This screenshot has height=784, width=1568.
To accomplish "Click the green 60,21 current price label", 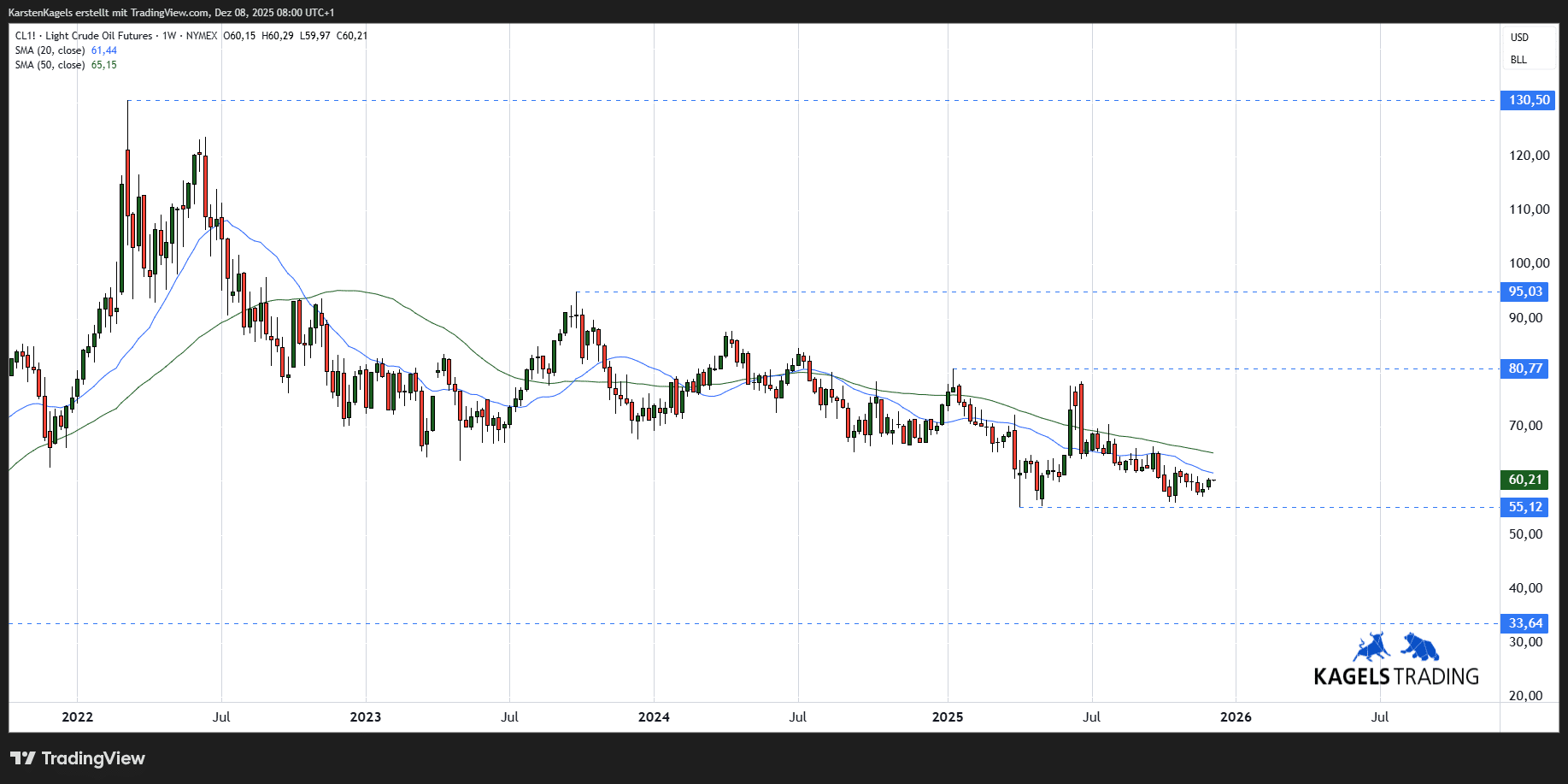I will click(1525, 480).
